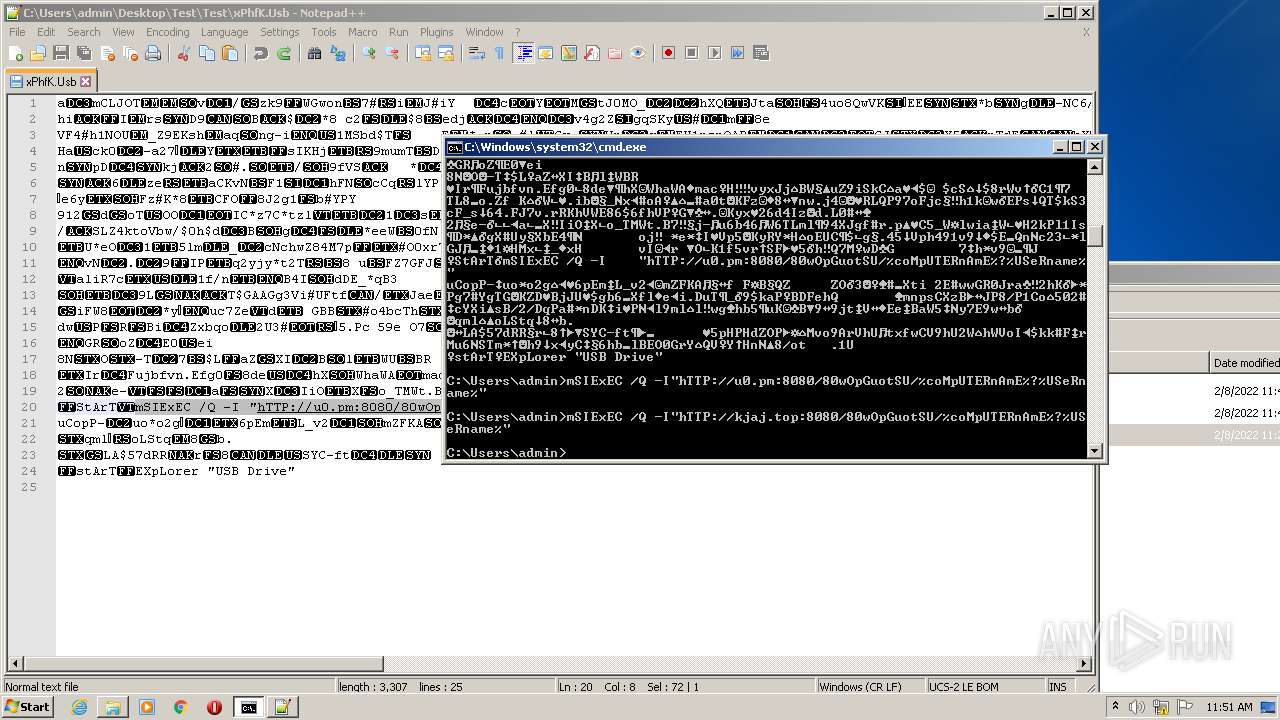Click the Close document toolbar icon

coord(107,53)
